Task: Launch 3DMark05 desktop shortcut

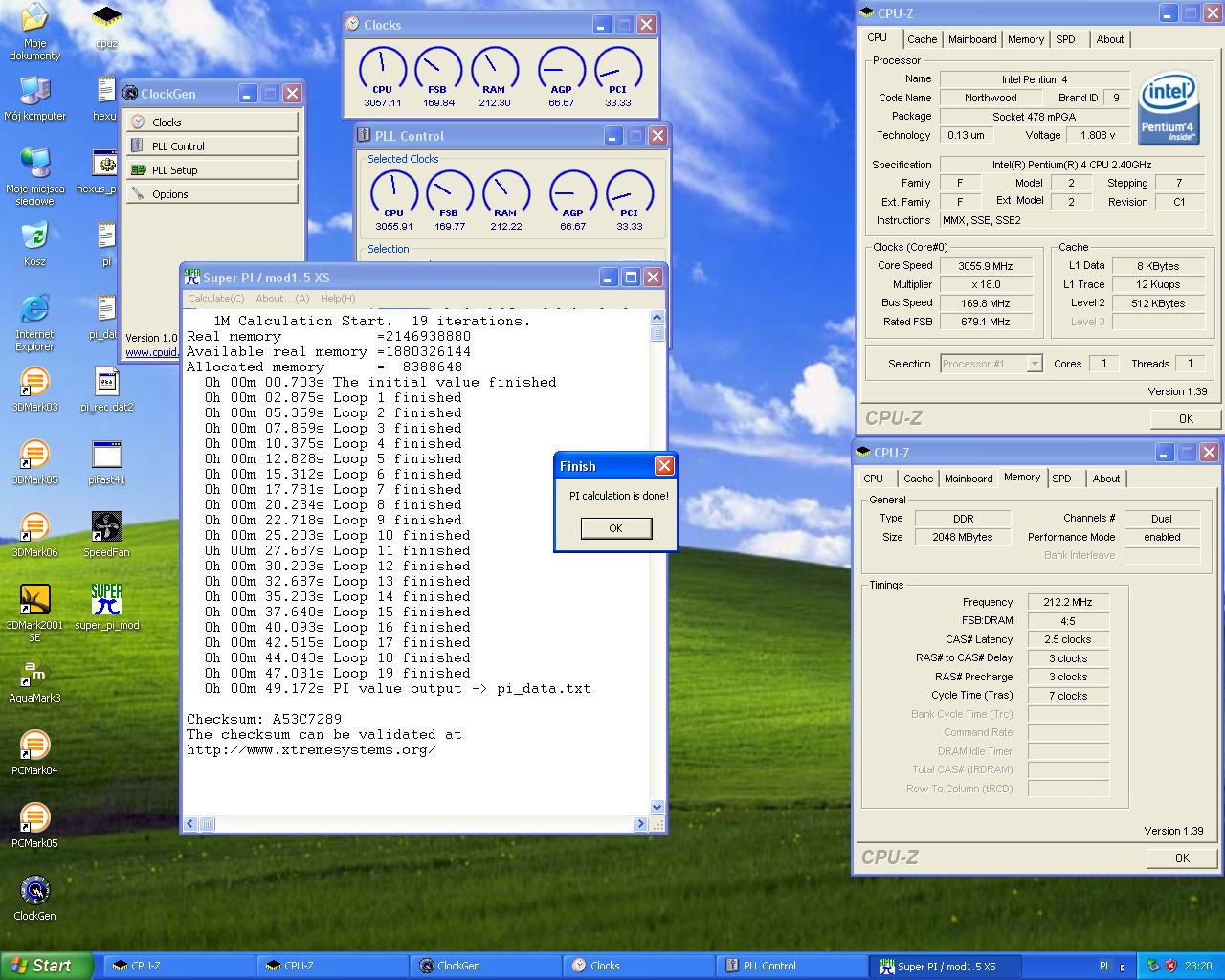Action: (x=34, y=462)
